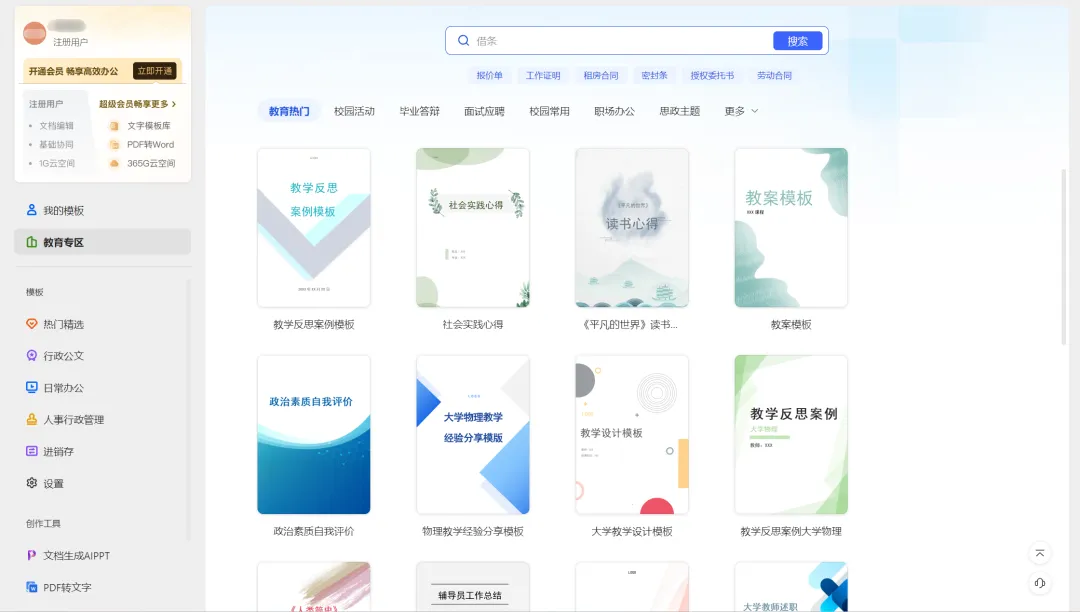Click the 授权委托书 quick search tag
The image size is (1080, 612).
tap(712, 75)
